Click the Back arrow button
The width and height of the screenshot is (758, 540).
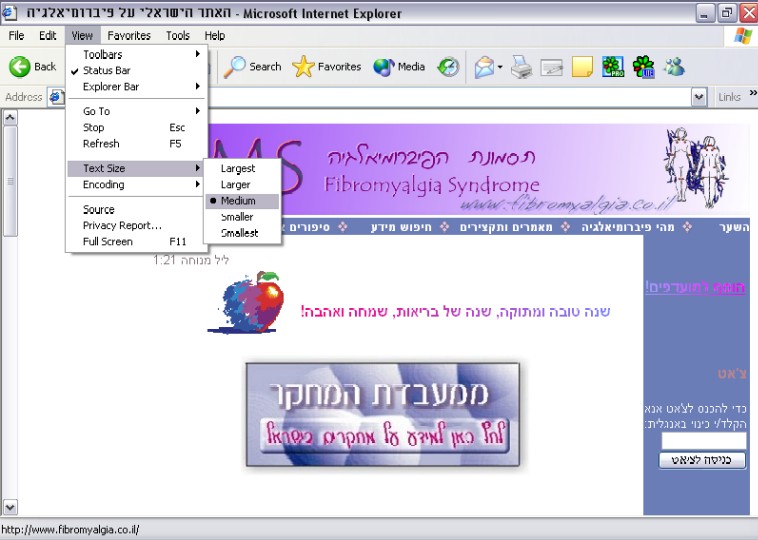[x=32, y=67]
